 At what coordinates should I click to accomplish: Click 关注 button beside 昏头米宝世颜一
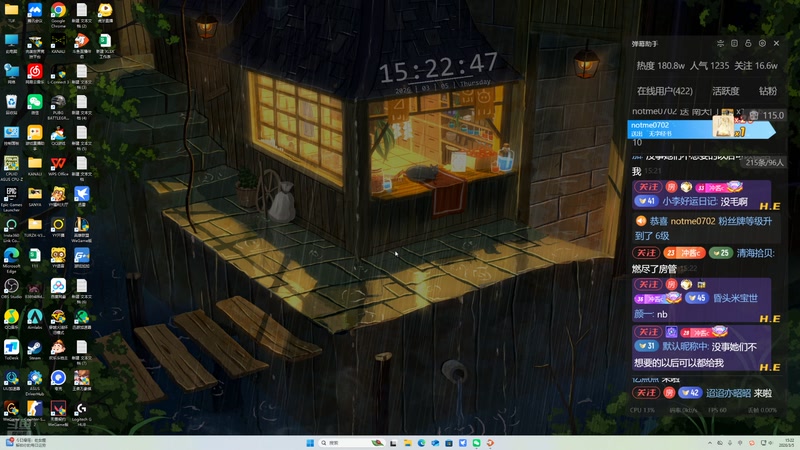click(x=648, y=284)
